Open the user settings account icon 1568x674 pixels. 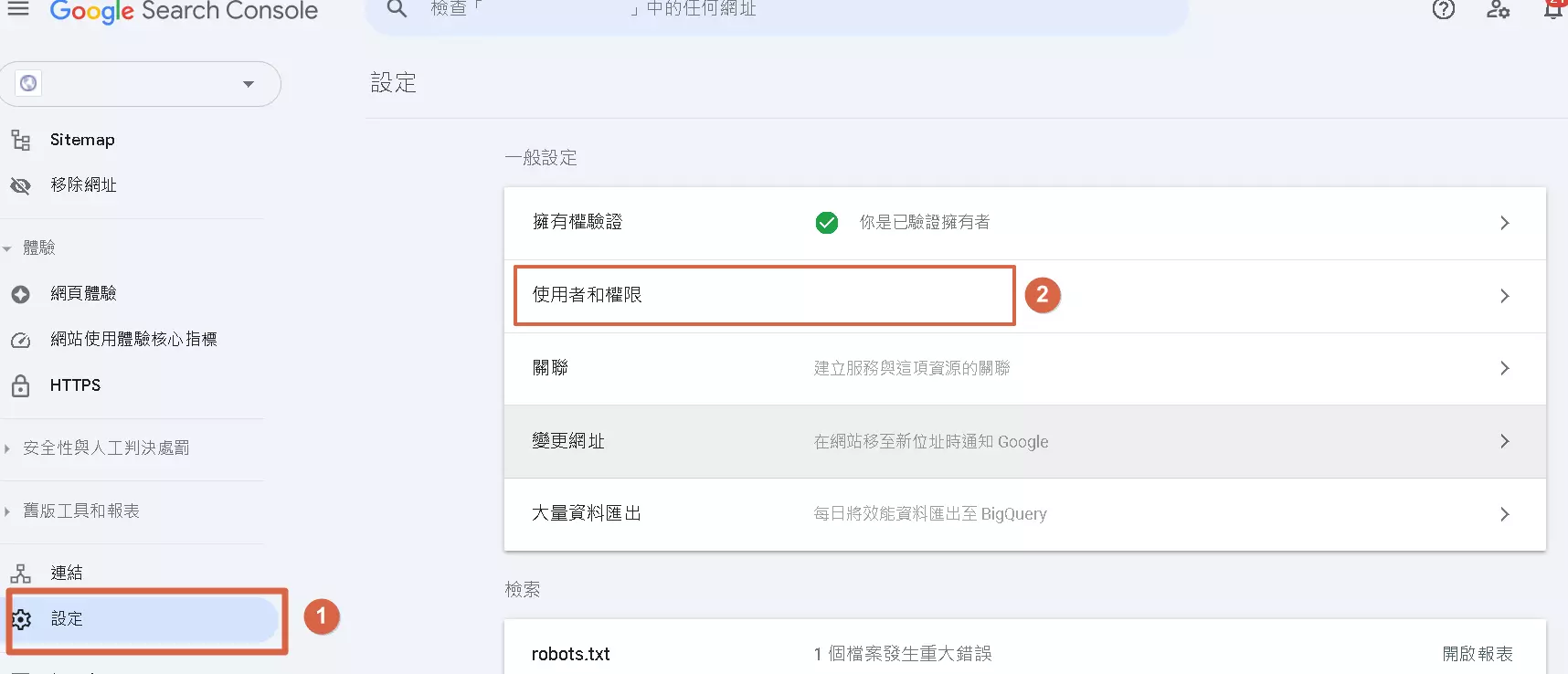coord(1498,9)
